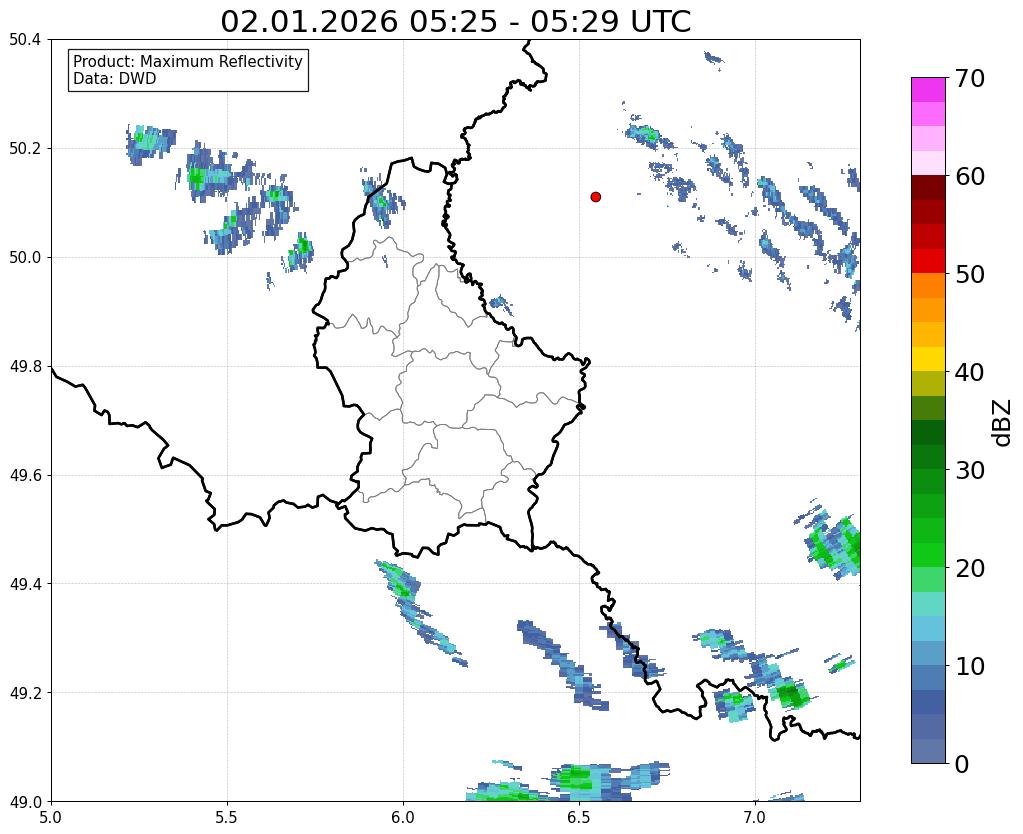Click the colorbar tick label 30

coord(970,470)
